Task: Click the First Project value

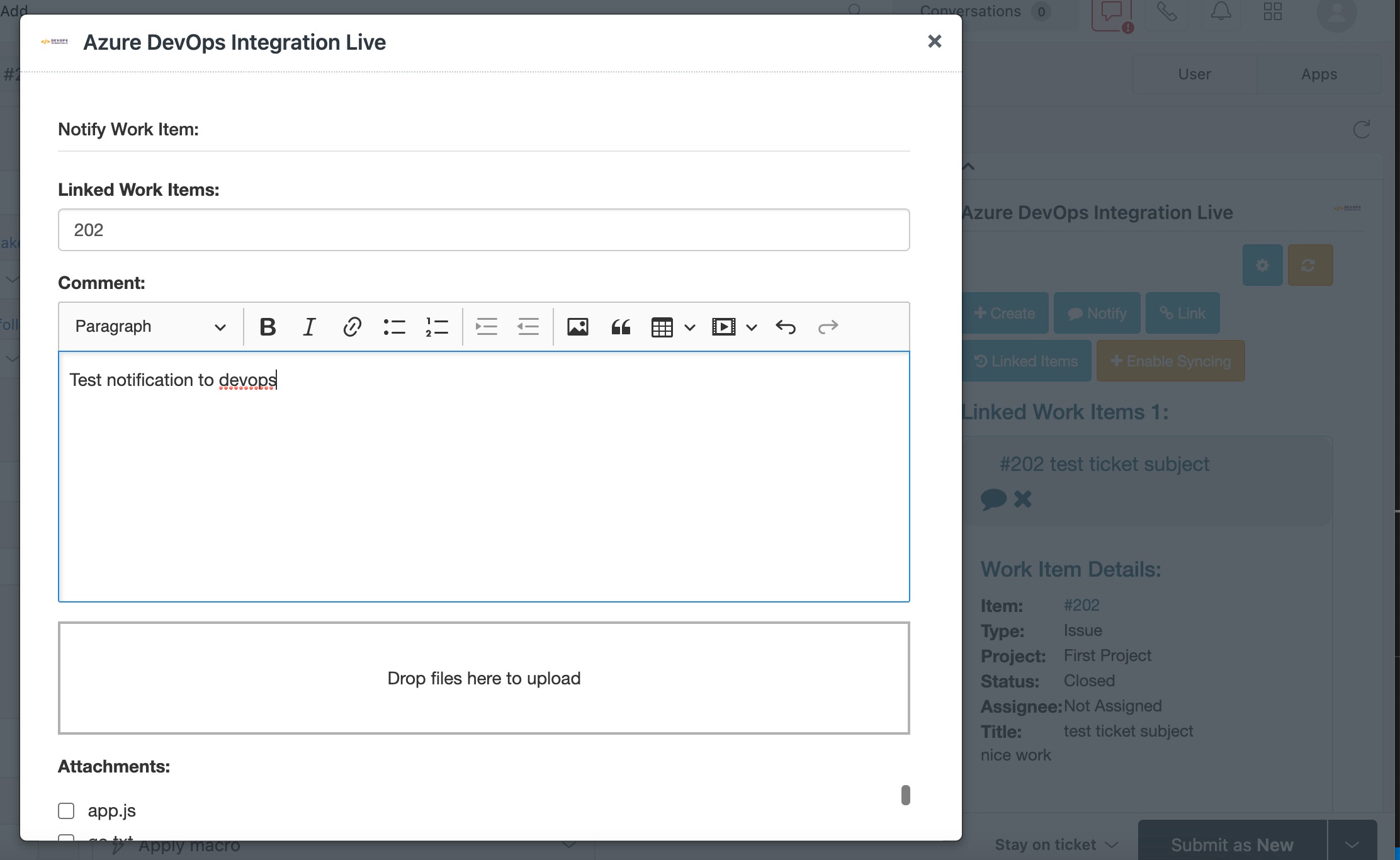Action: click(1107, 655)
